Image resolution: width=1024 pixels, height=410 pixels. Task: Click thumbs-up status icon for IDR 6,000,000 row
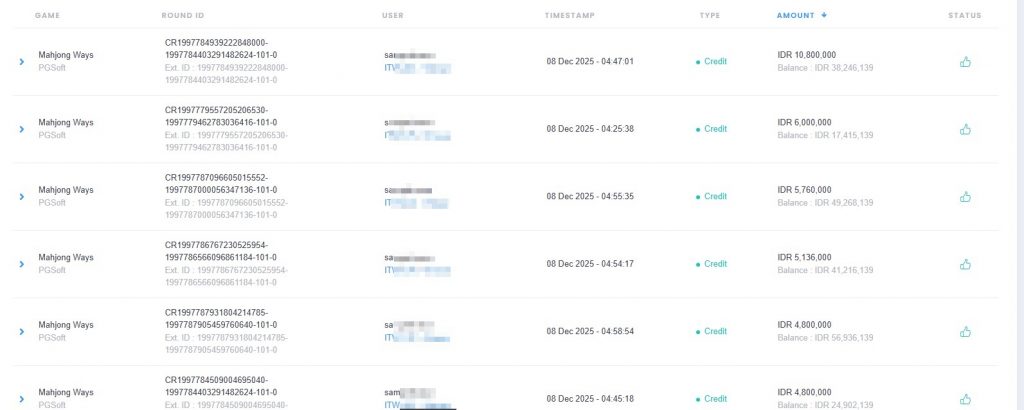coord(965,129)
